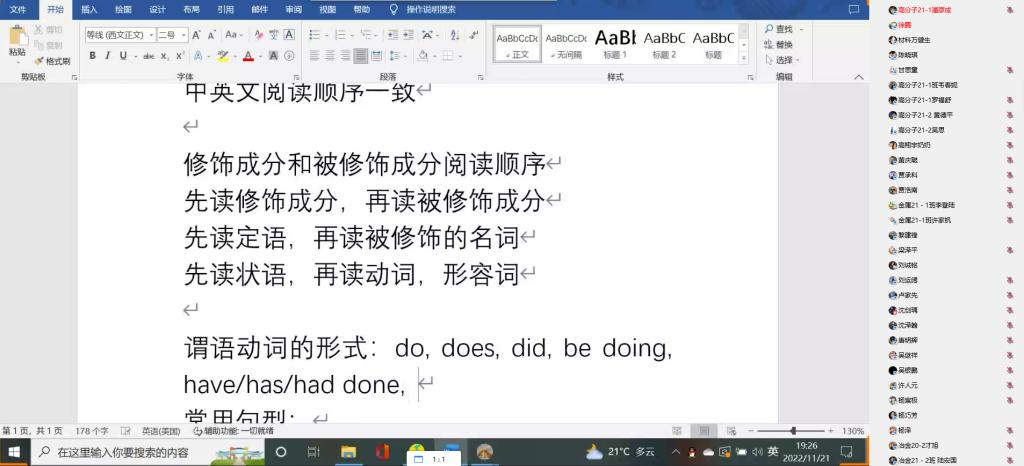Click the bullet list icon
1024x466 pixels.
click(x=313, y=34)
